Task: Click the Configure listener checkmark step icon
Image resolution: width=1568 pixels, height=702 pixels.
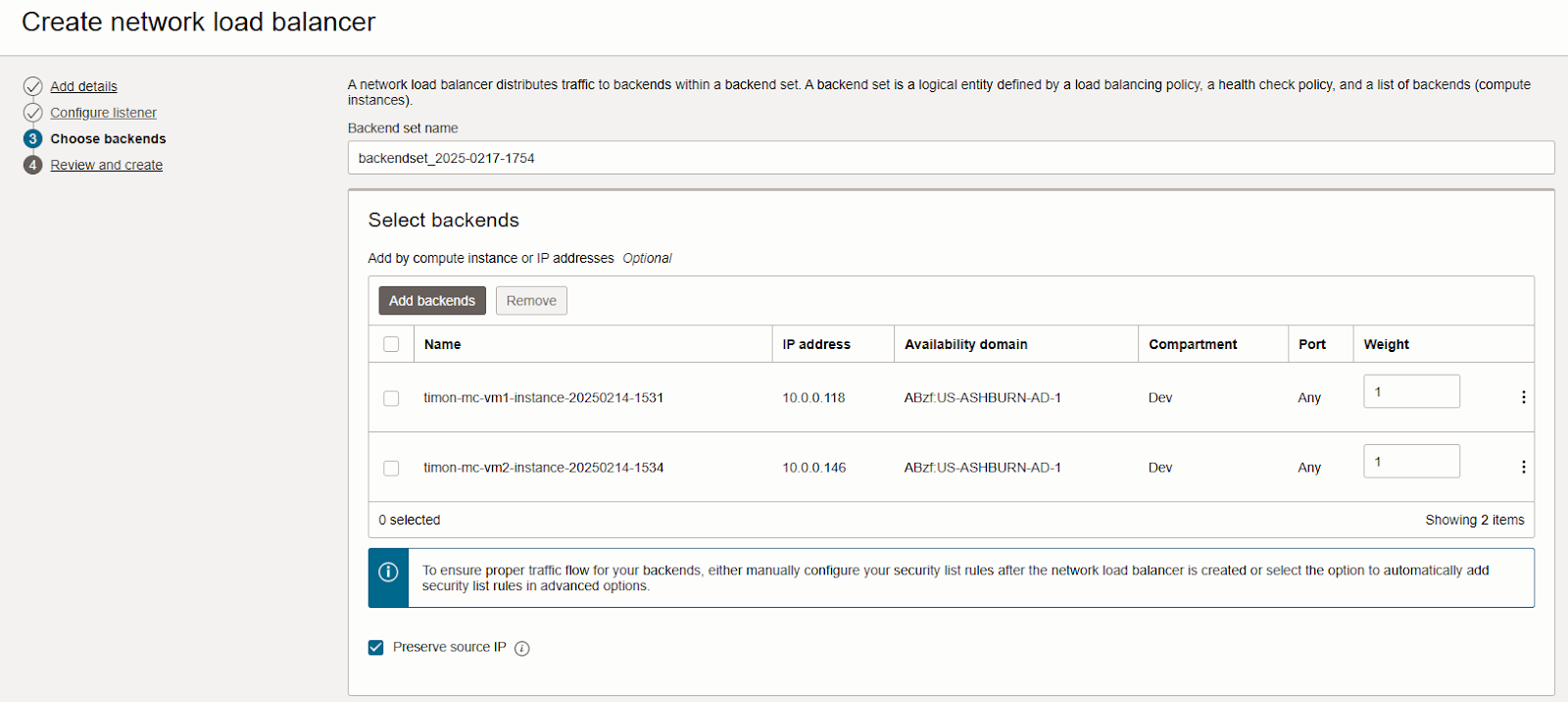Action: [x=33, y=113]
